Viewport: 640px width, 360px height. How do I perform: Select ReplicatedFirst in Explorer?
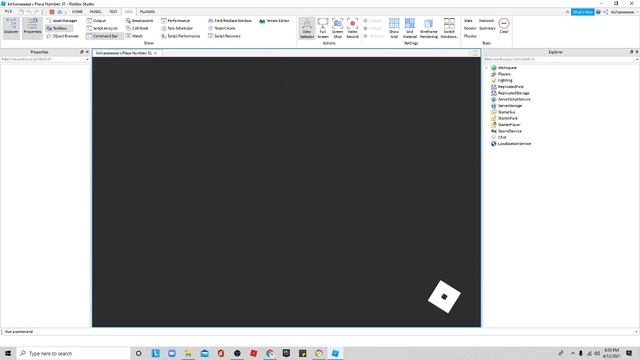pos(511,87)
